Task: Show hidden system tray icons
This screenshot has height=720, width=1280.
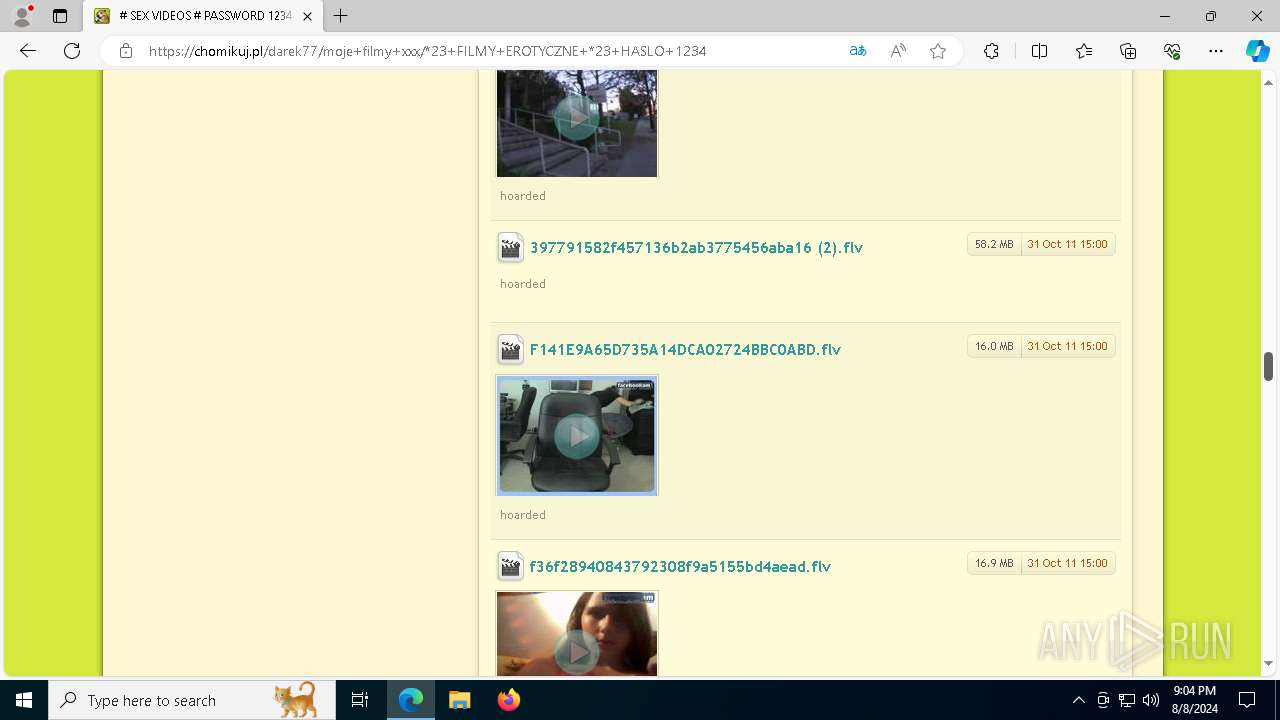Action: (x=1078, y=700)
